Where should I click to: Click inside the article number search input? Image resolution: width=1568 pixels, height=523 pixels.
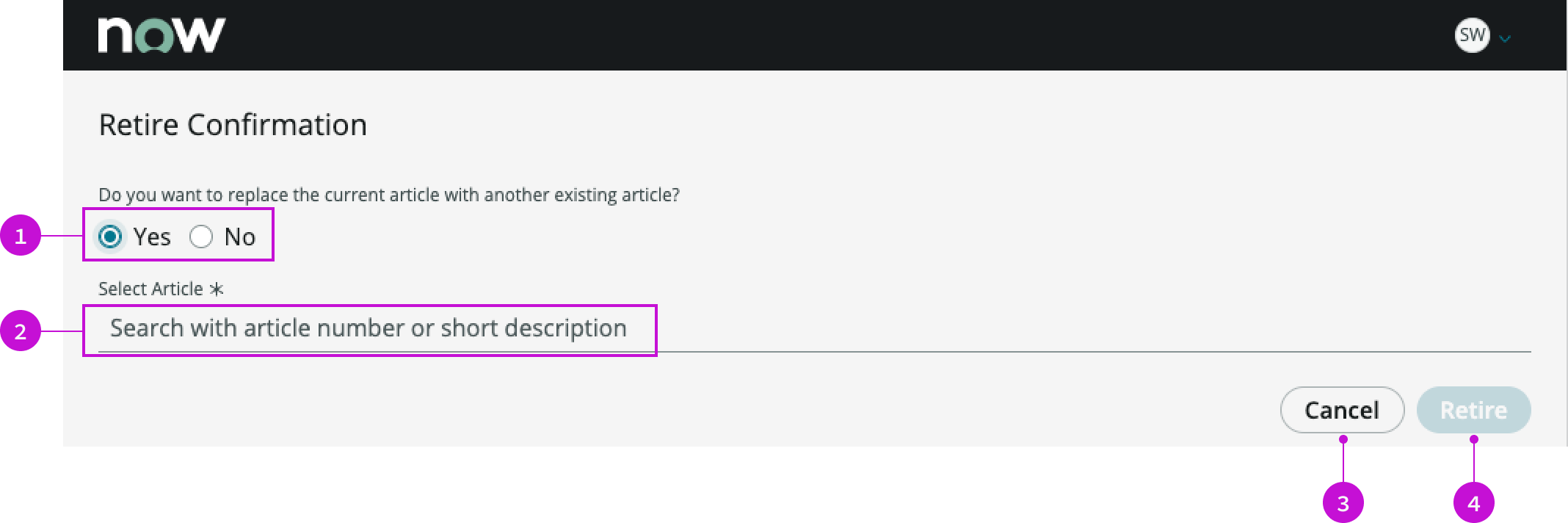coord(367,328)
